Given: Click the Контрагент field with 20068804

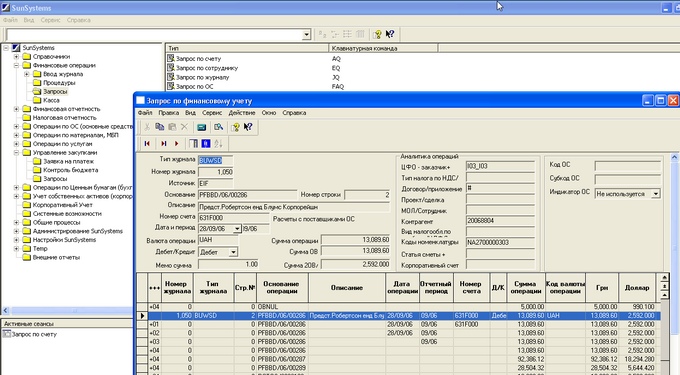Looking at the screenshot, I should click(x=500, y=221).
